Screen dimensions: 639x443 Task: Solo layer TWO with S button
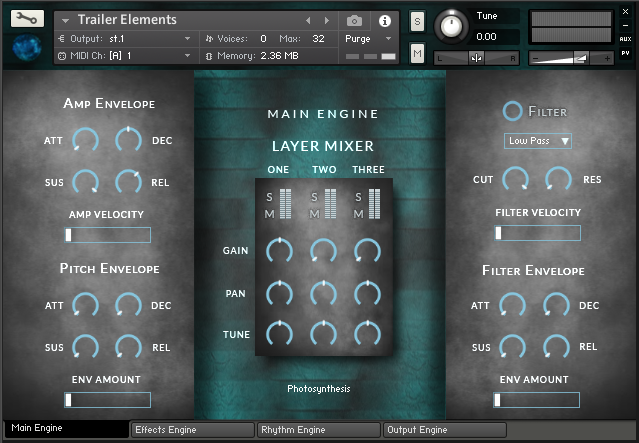314,197
